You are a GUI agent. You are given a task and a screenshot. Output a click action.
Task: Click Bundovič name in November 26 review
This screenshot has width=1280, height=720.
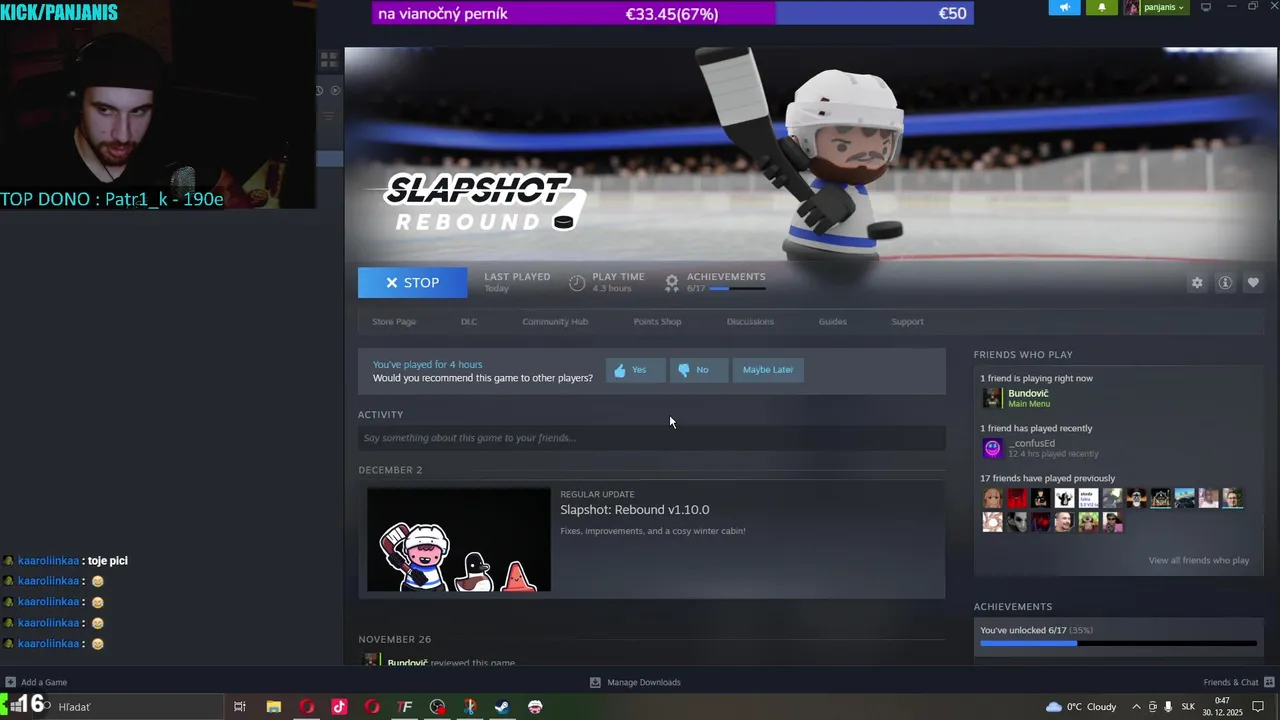pos(407,662)
